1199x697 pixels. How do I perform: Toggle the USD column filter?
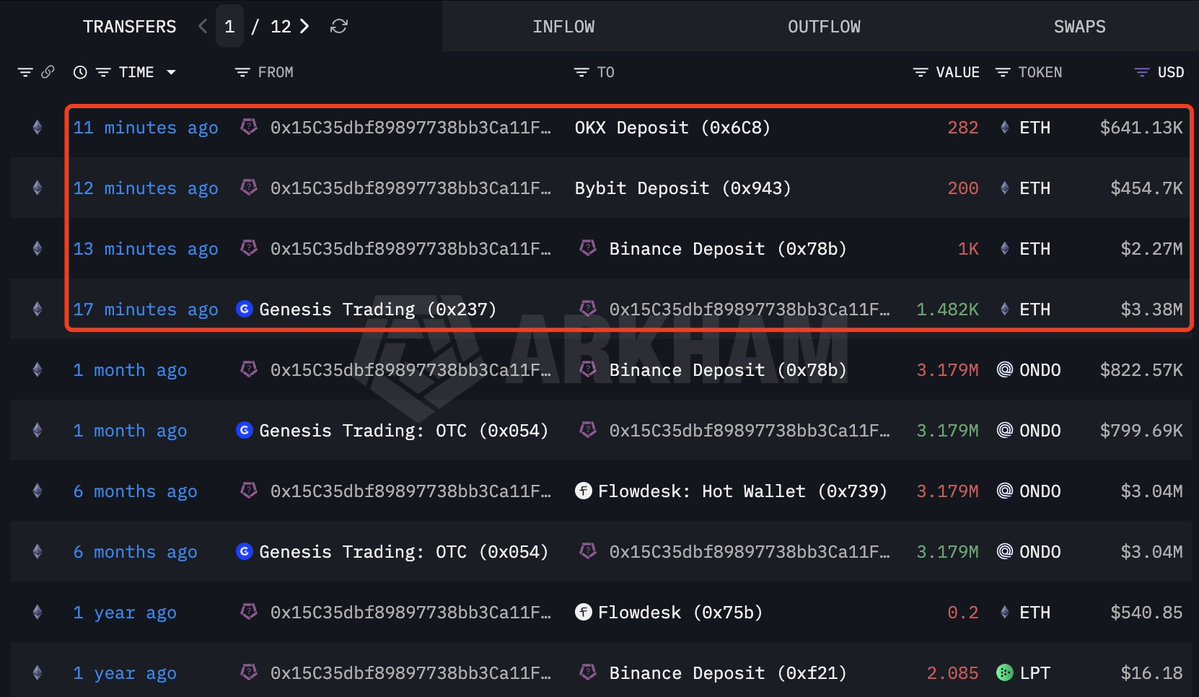click(1142, 72)
